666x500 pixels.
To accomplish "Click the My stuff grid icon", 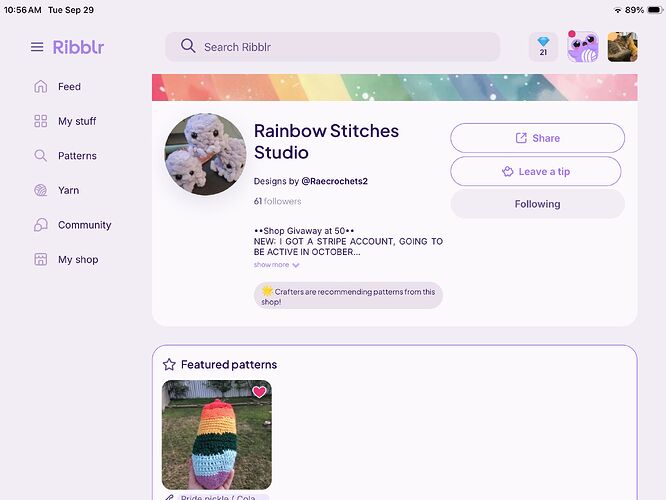I will tap(40, 121).
